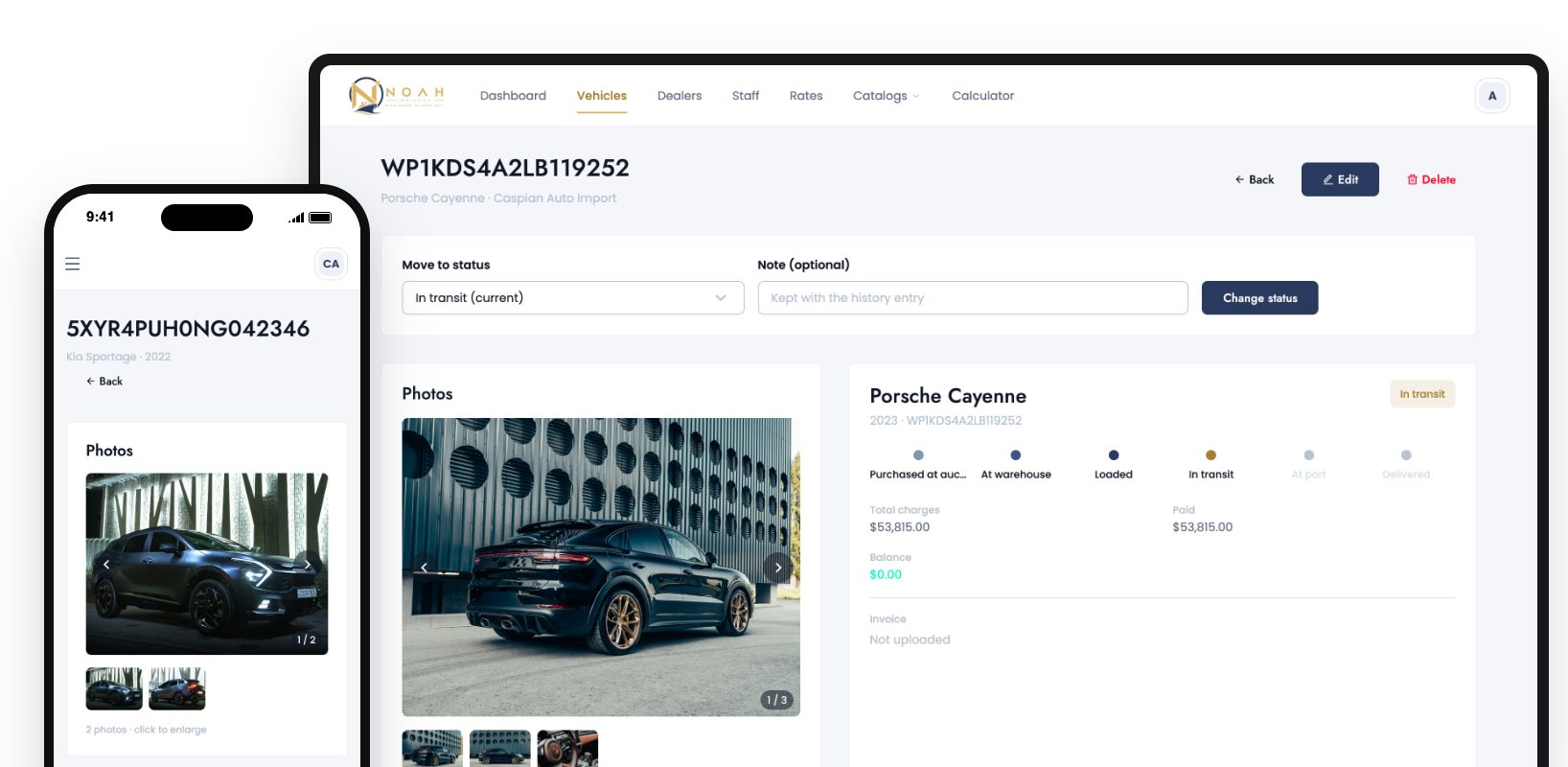Open the Dealers tab
Viewport: 1568px width, 767px height.
[680, 96]
